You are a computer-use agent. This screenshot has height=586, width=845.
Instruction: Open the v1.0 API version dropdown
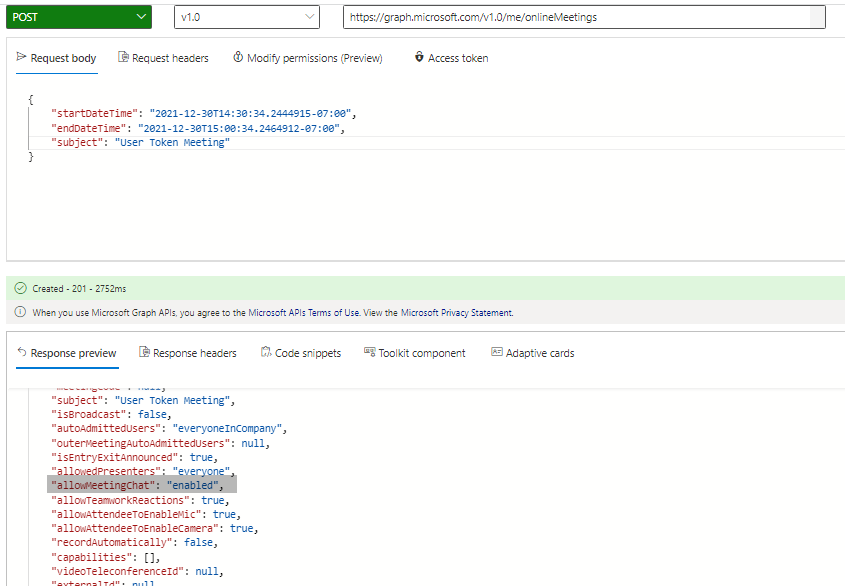point(247,17)
